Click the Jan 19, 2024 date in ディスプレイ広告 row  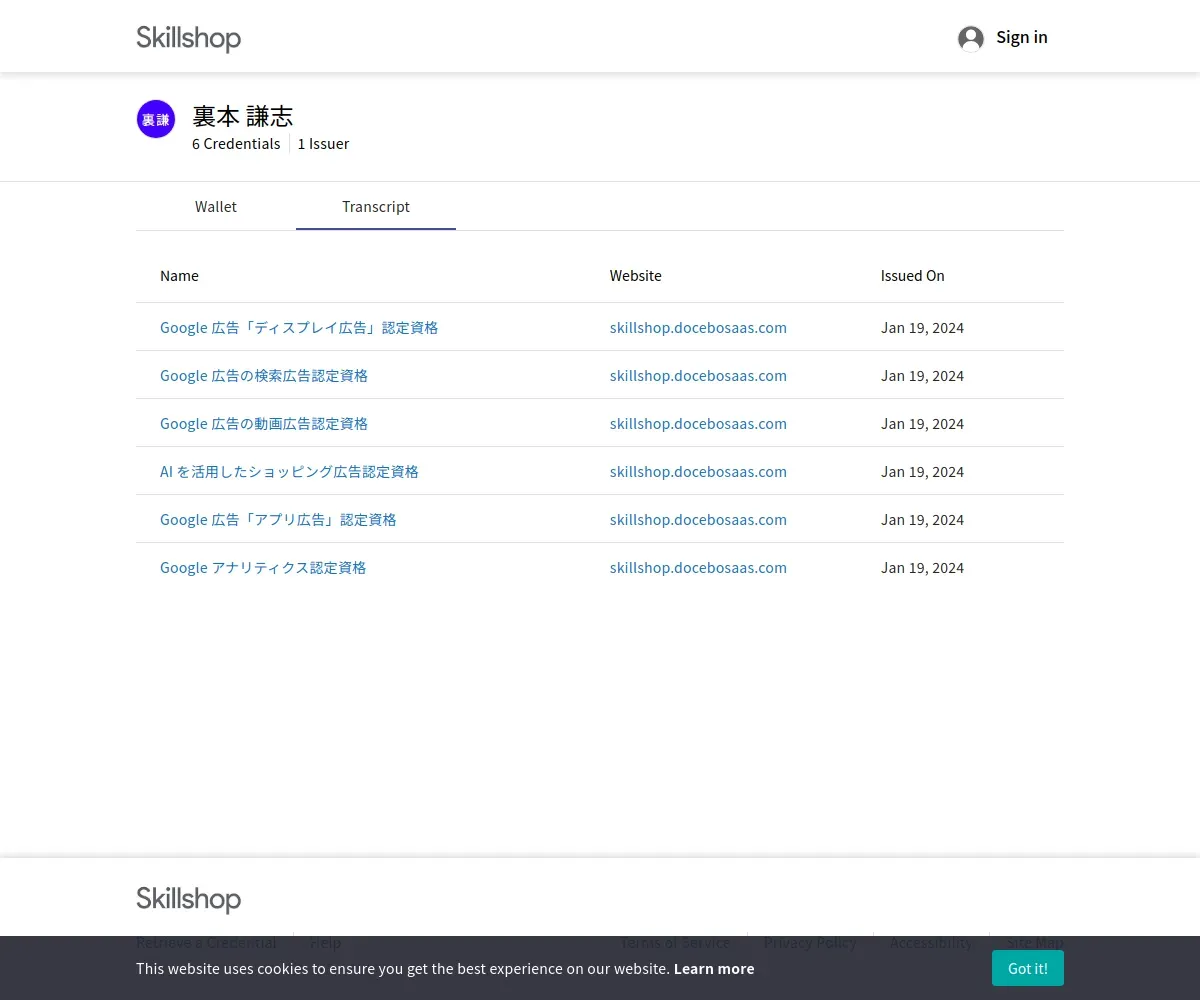click(922, 327)
